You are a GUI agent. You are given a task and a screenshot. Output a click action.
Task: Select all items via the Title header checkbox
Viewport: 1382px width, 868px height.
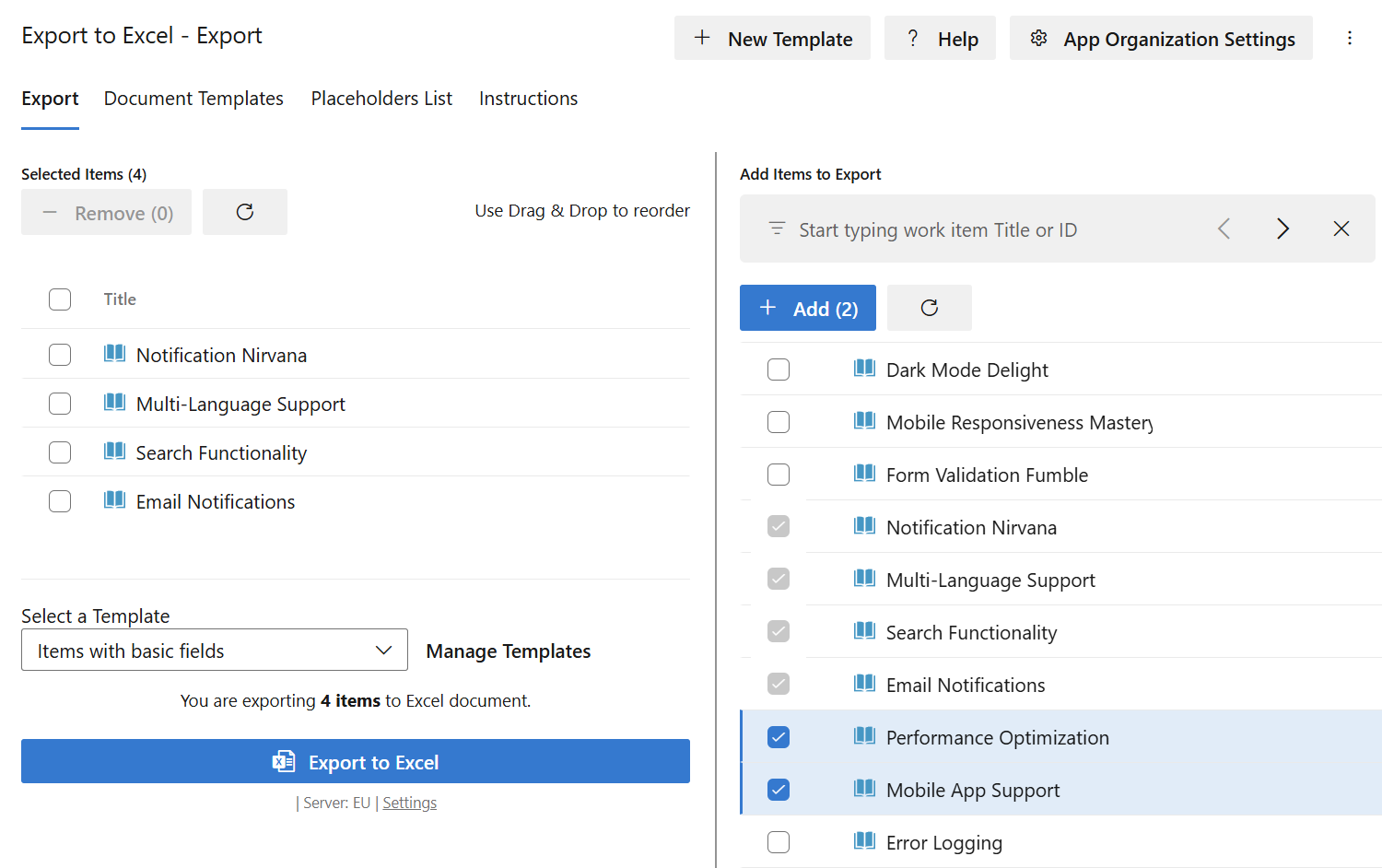pyautogui.click(x=59, y=299)
